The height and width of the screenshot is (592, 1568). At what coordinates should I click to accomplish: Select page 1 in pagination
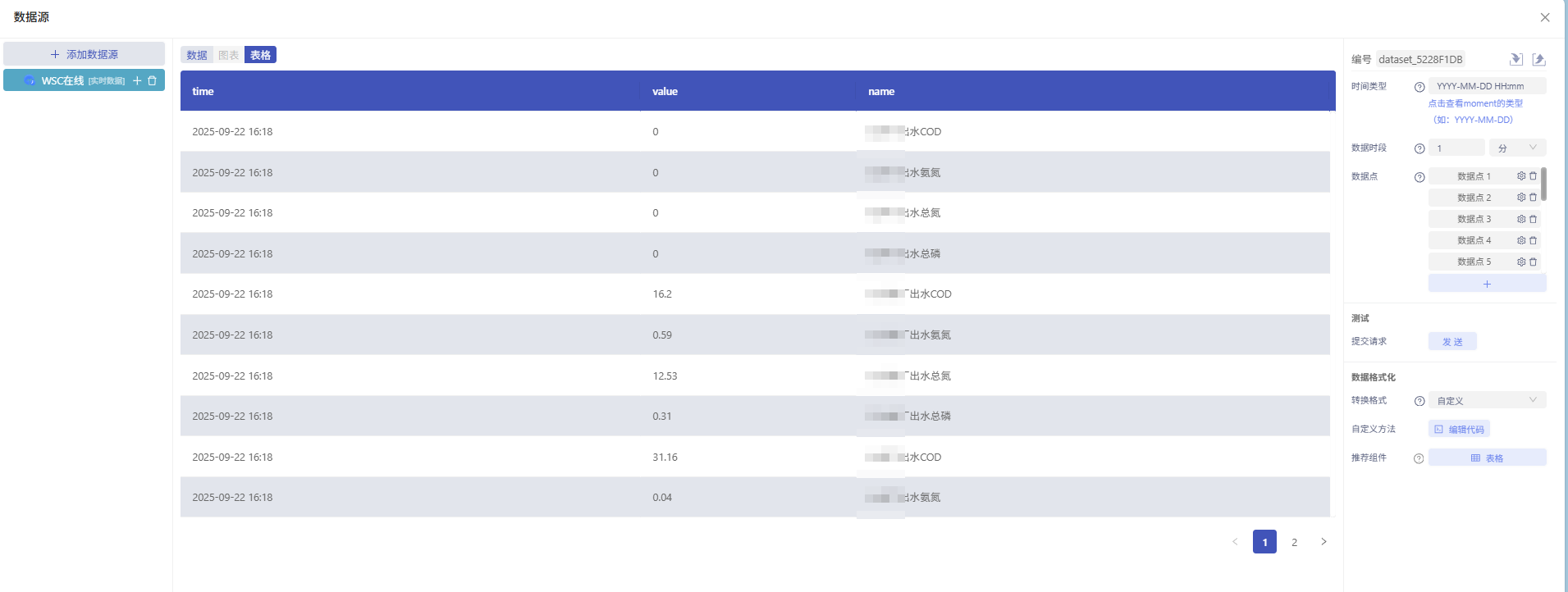(1264, 542)
